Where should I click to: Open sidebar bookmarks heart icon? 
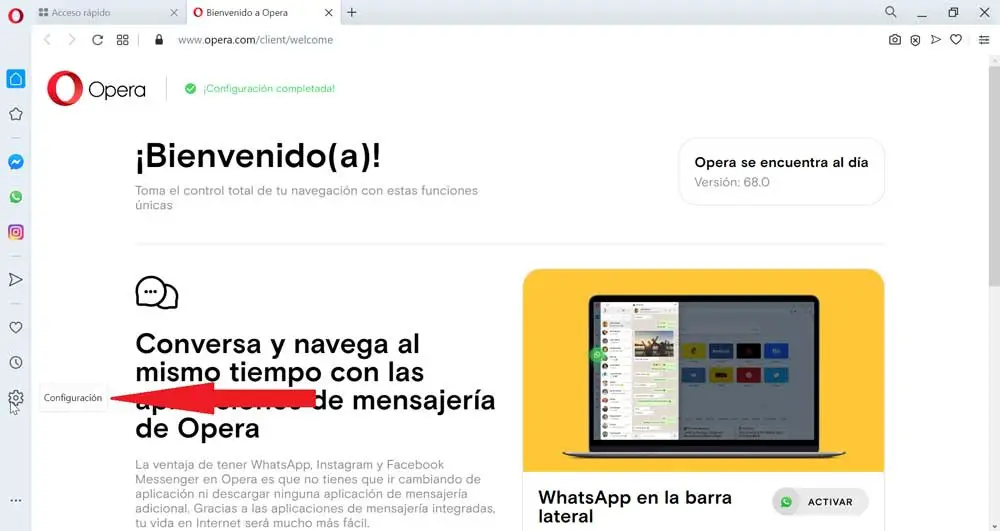(x=16, y=328)
